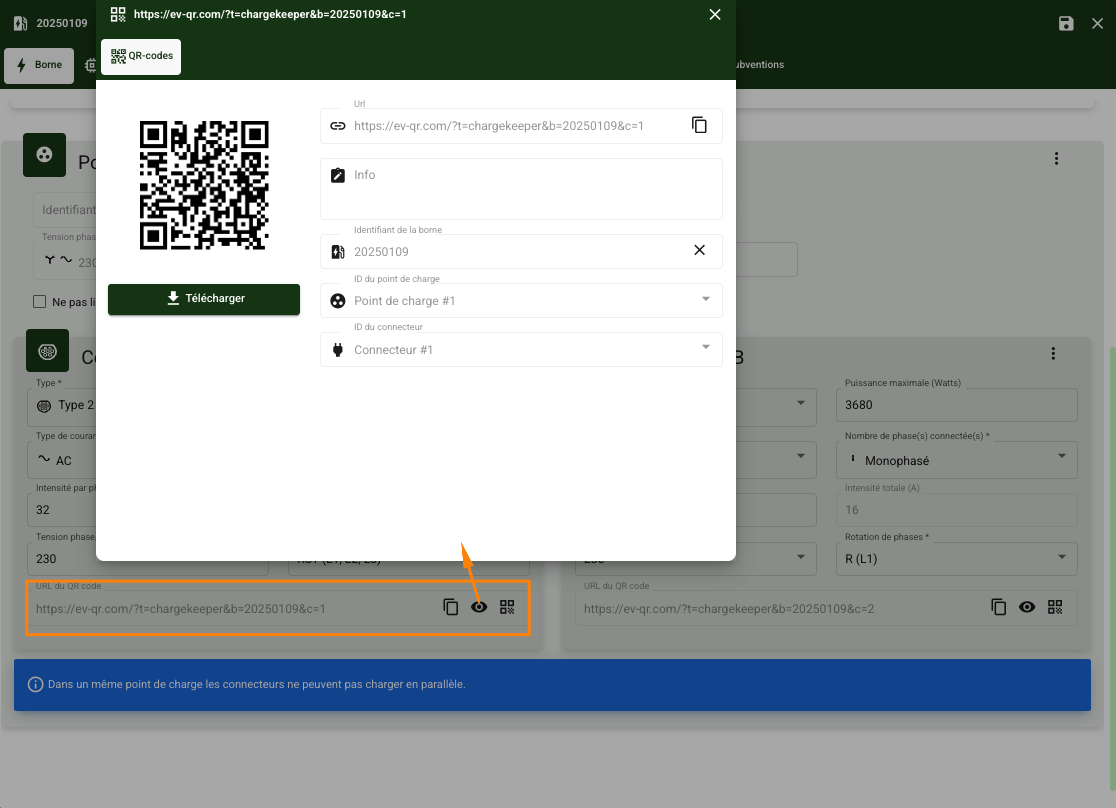
Task: Open connector B three-dot options menu
Action: (x=1052, y=354)
